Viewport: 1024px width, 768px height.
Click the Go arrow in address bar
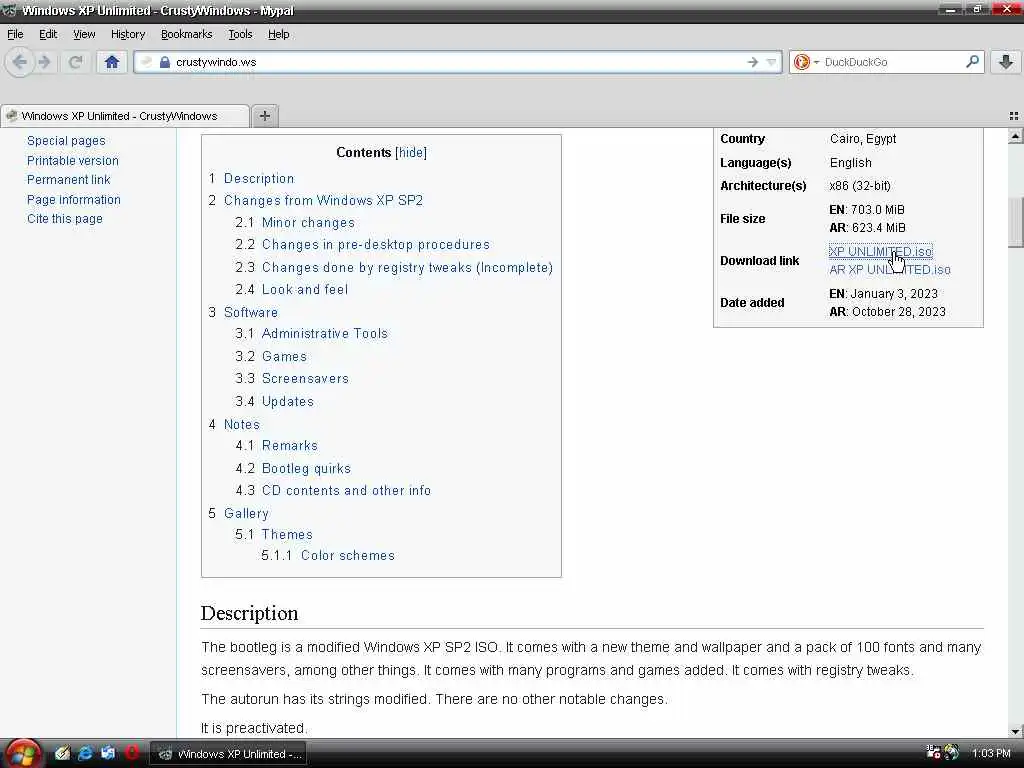(753, 62)
